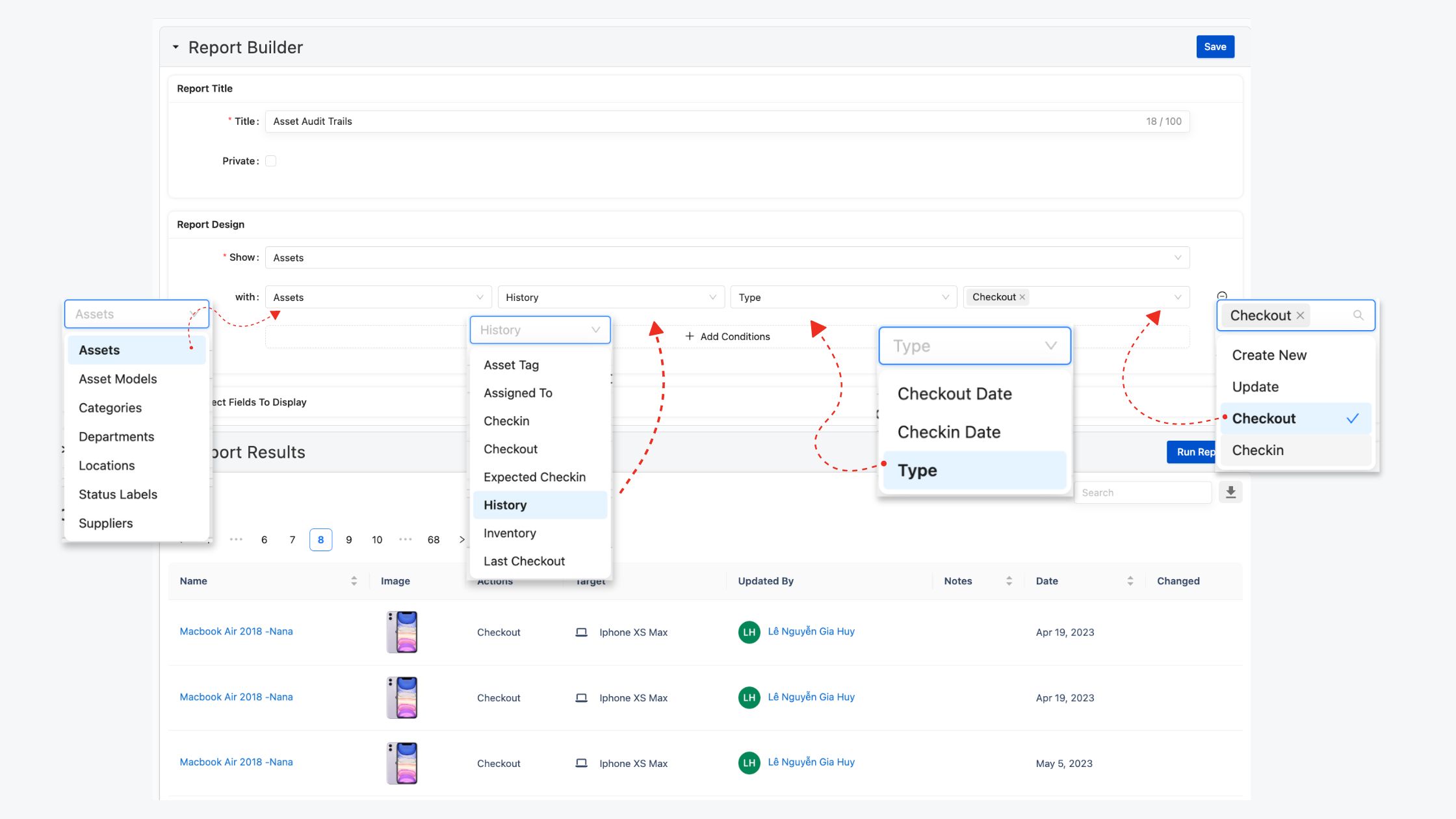Open the enlarged Type dropdown
Image resolution: width=1456 pixels, height=819 pixels.
click(974, 346)
